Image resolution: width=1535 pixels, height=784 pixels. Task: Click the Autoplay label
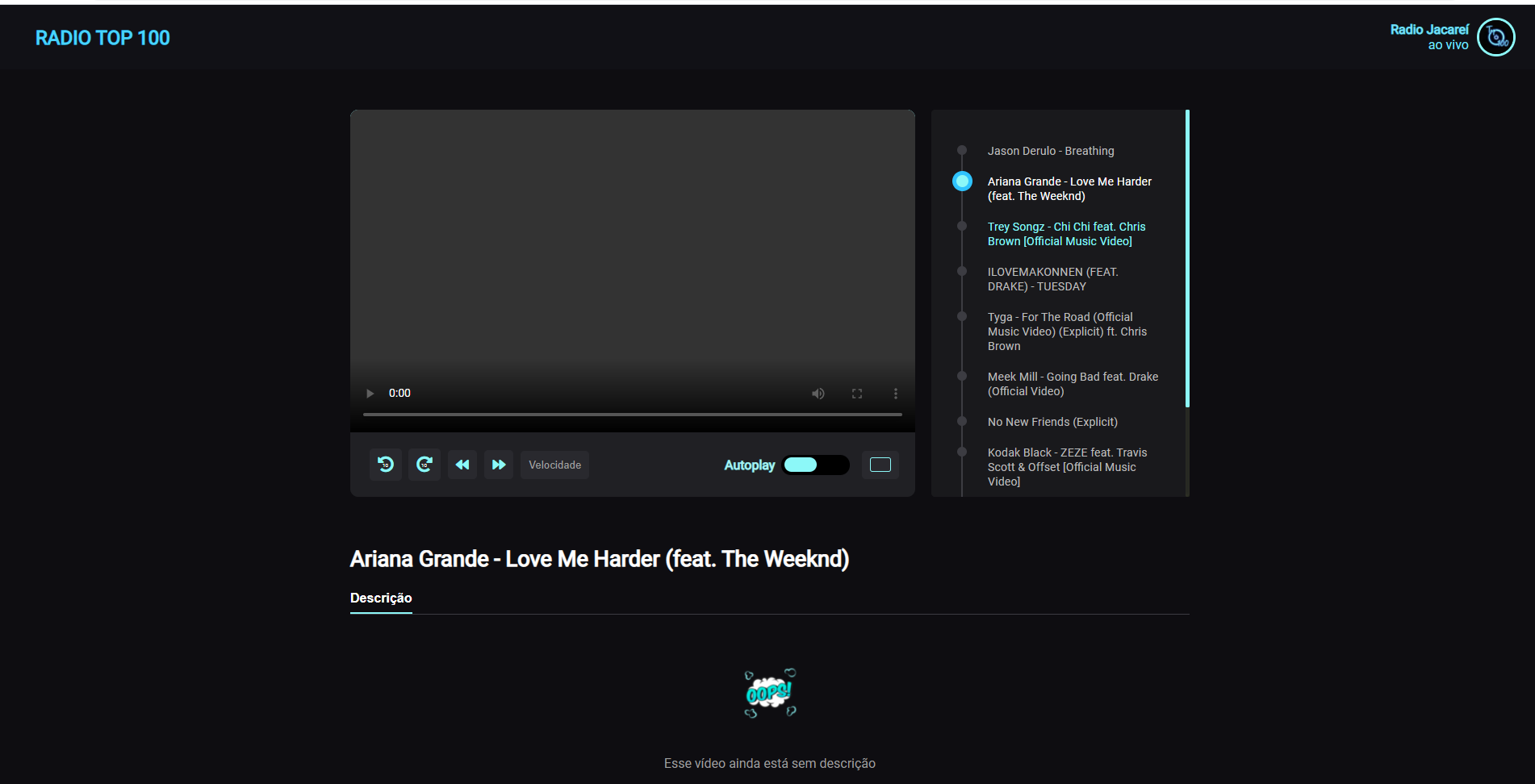750,465
